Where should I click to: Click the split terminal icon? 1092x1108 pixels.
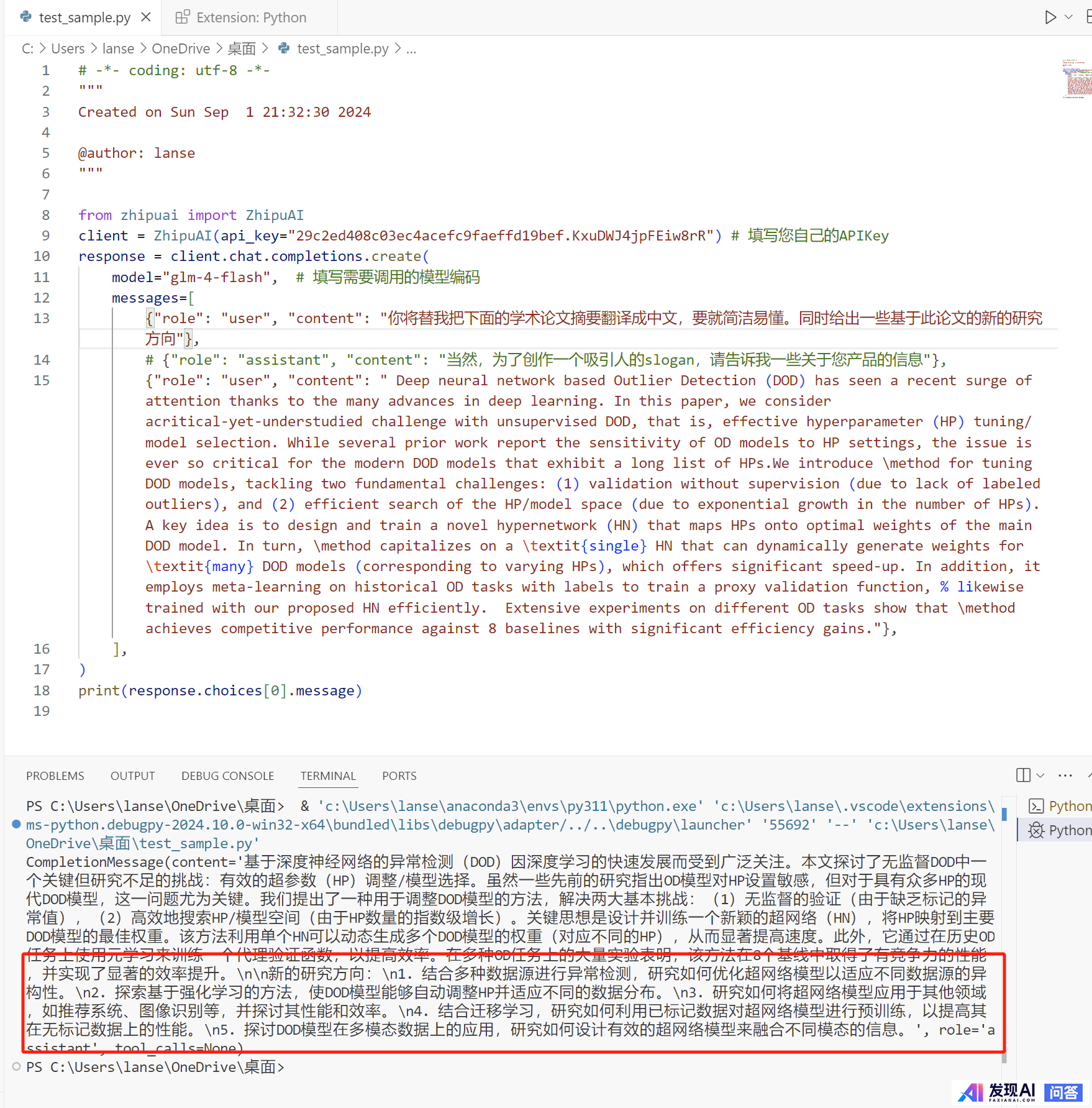pos(1022,775)
